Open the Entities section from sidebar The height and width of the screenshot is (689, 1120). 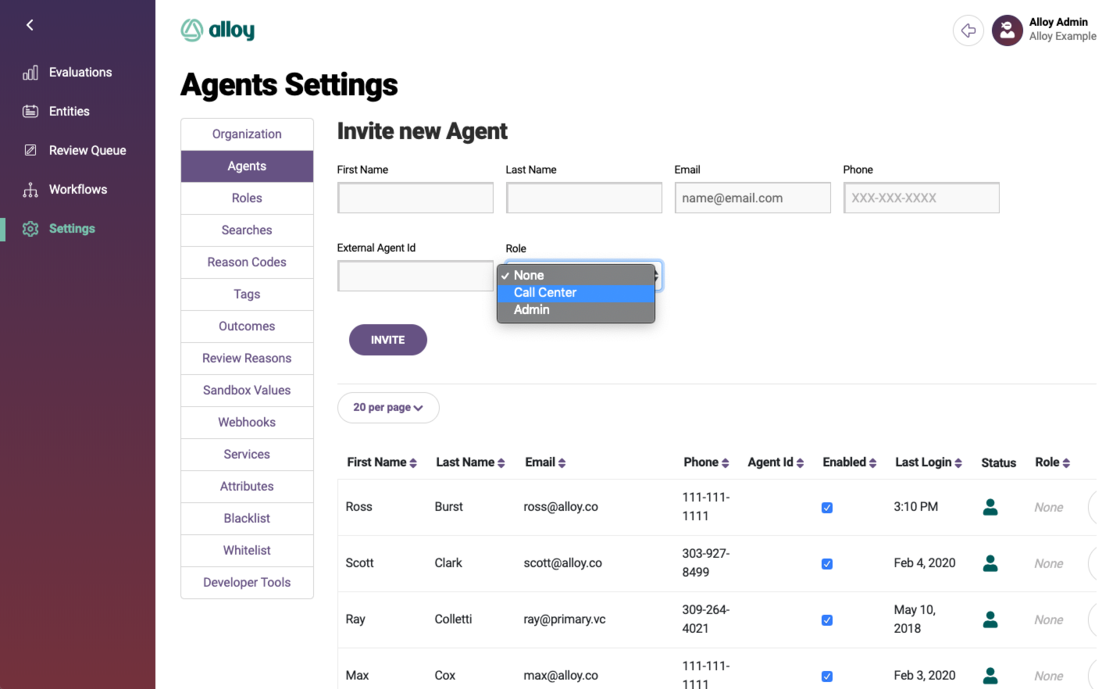coord(31,111)
